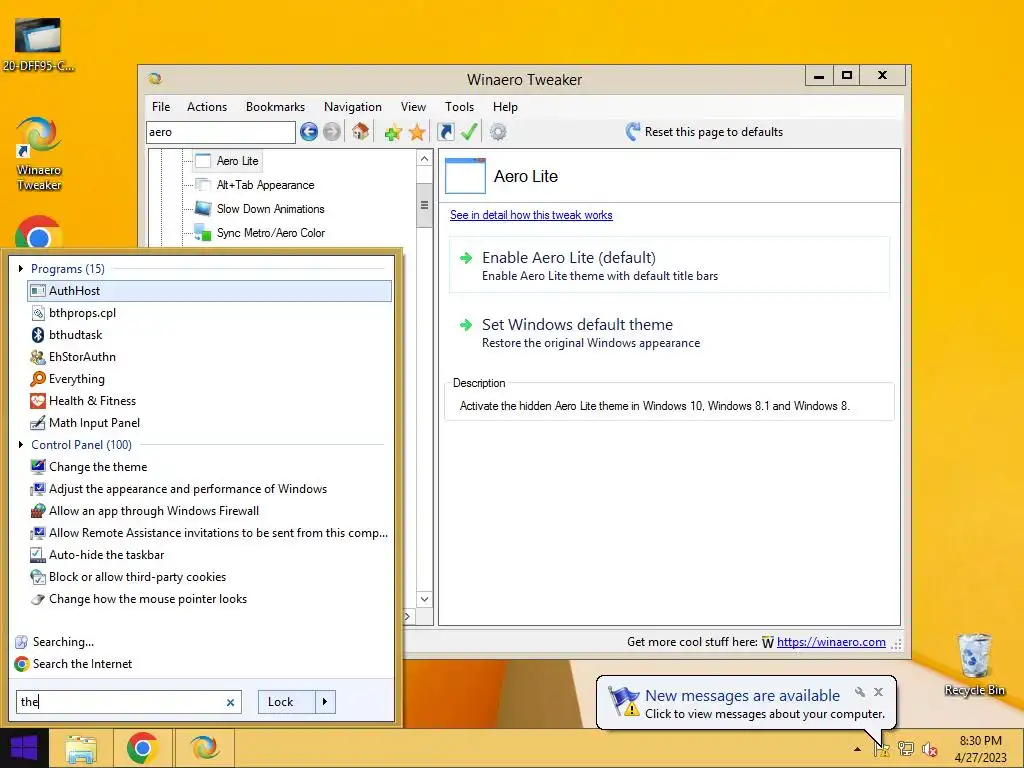
Task: Close the New messages notification balloon
Action: point(878,692)
